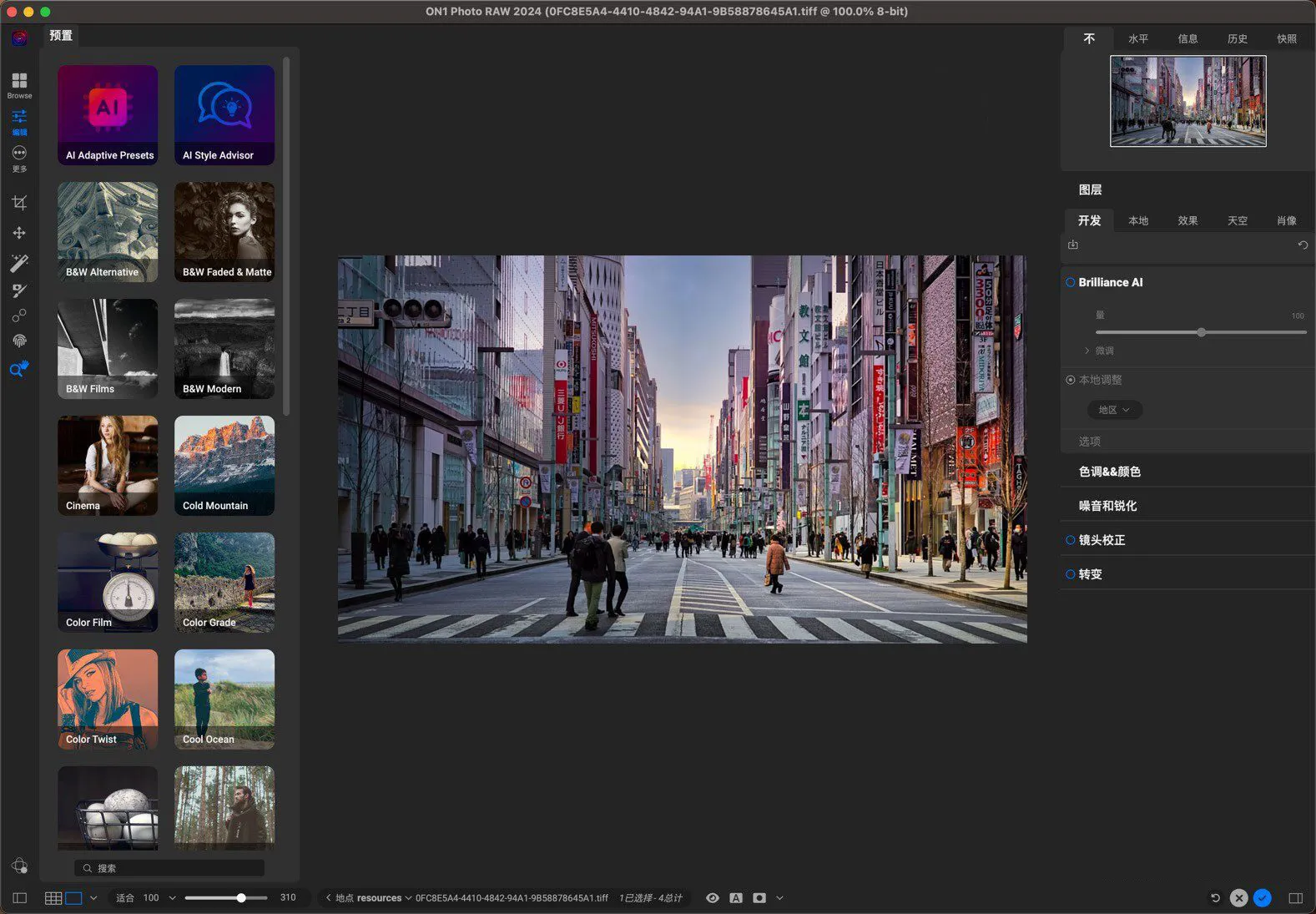
Task: Select the fingerprint retouch tool
Action: [x=19, y=341]
